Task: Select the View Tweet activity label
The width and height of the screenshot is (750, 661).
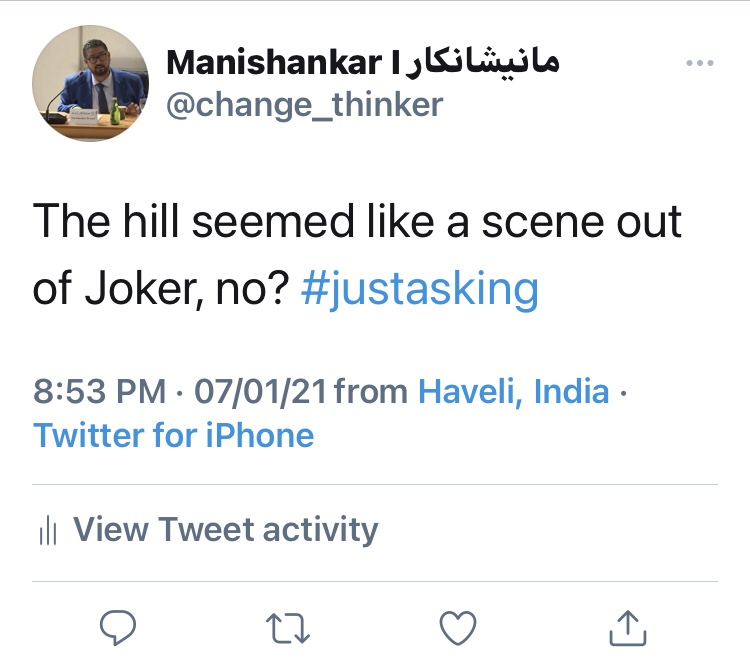Action: (x=226, y=529)
